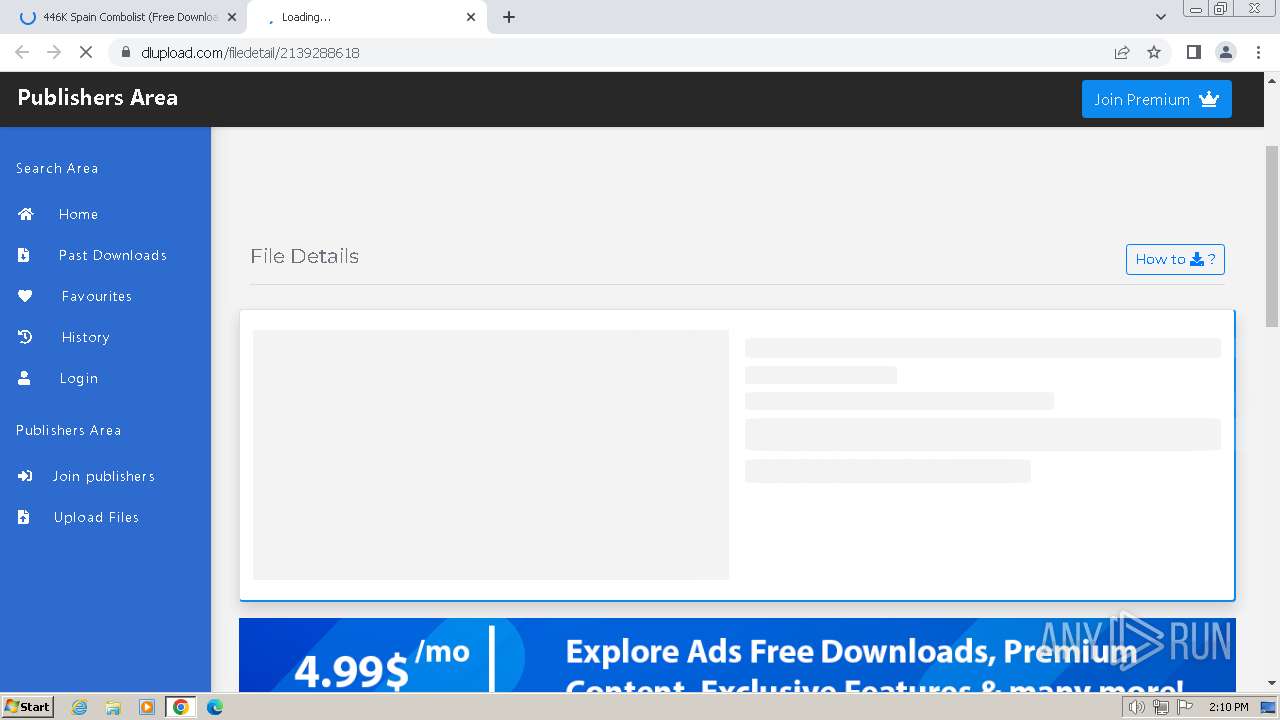Expand the tab search dropdown
Screen dimensions: 1280x720
tap(1160, 17)
